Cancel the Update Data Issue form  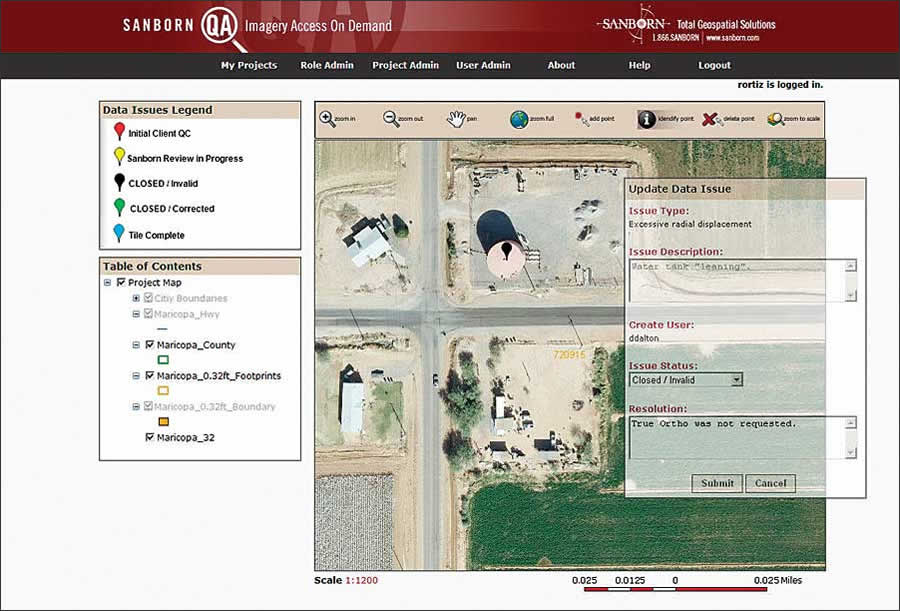click(x=770, y=483)
